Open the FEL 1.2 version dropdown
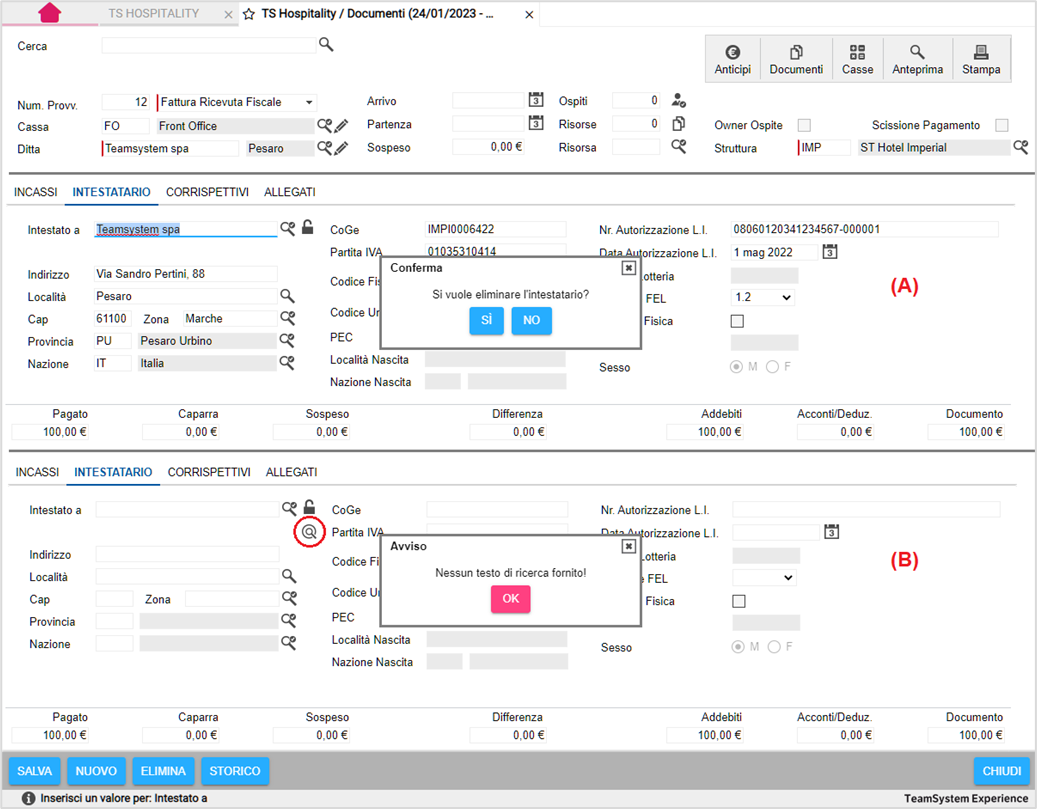This screenshot has height=809, width=1037. click(763, 297)
